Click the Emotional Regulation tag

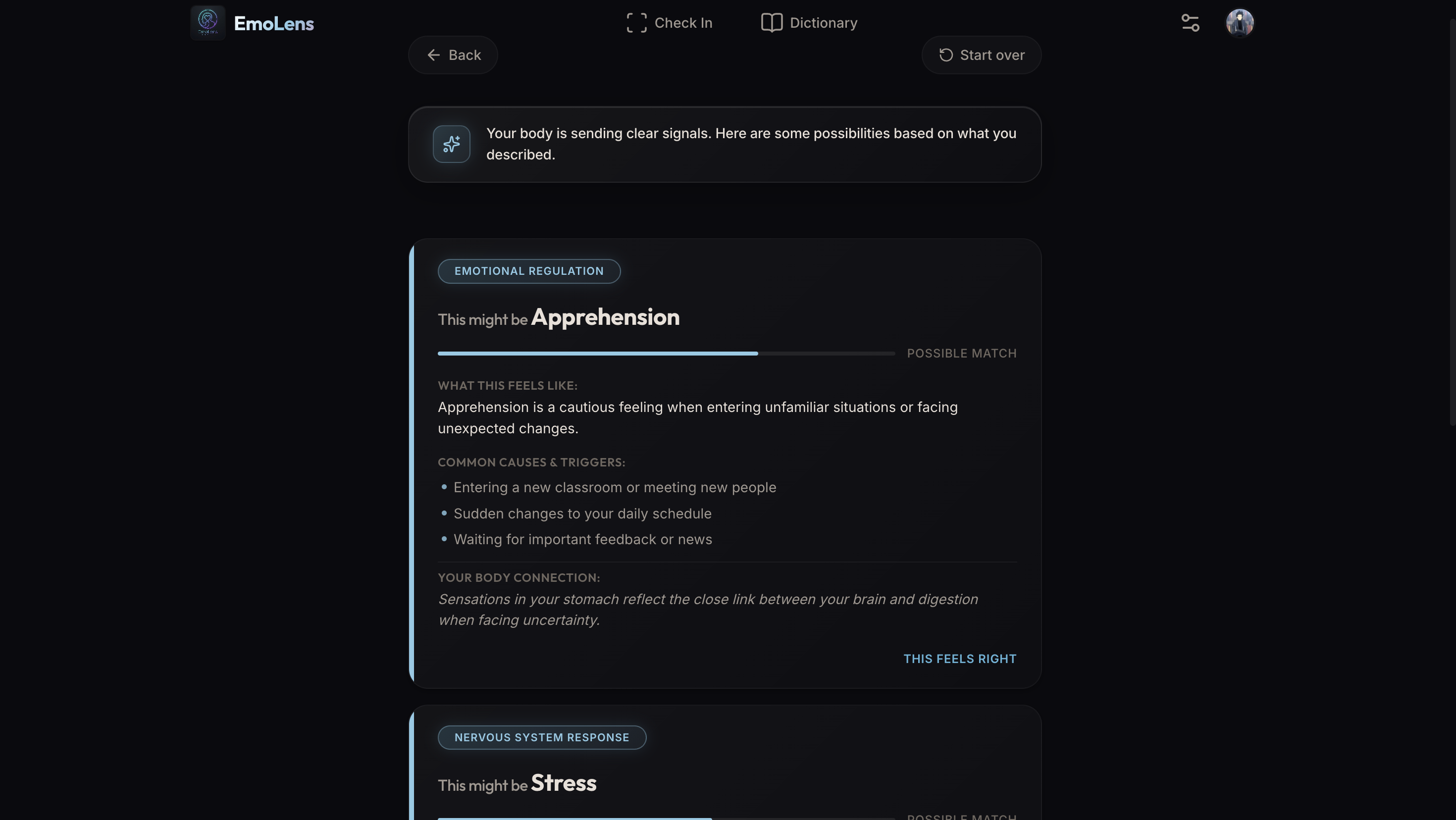pos(528,271)
